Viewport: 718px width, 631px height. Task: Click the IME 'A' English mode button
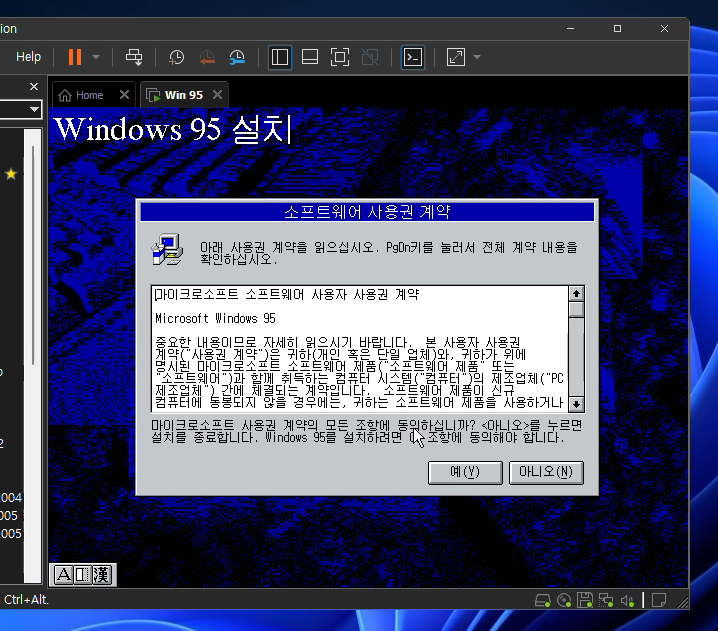tap(64, 575)
